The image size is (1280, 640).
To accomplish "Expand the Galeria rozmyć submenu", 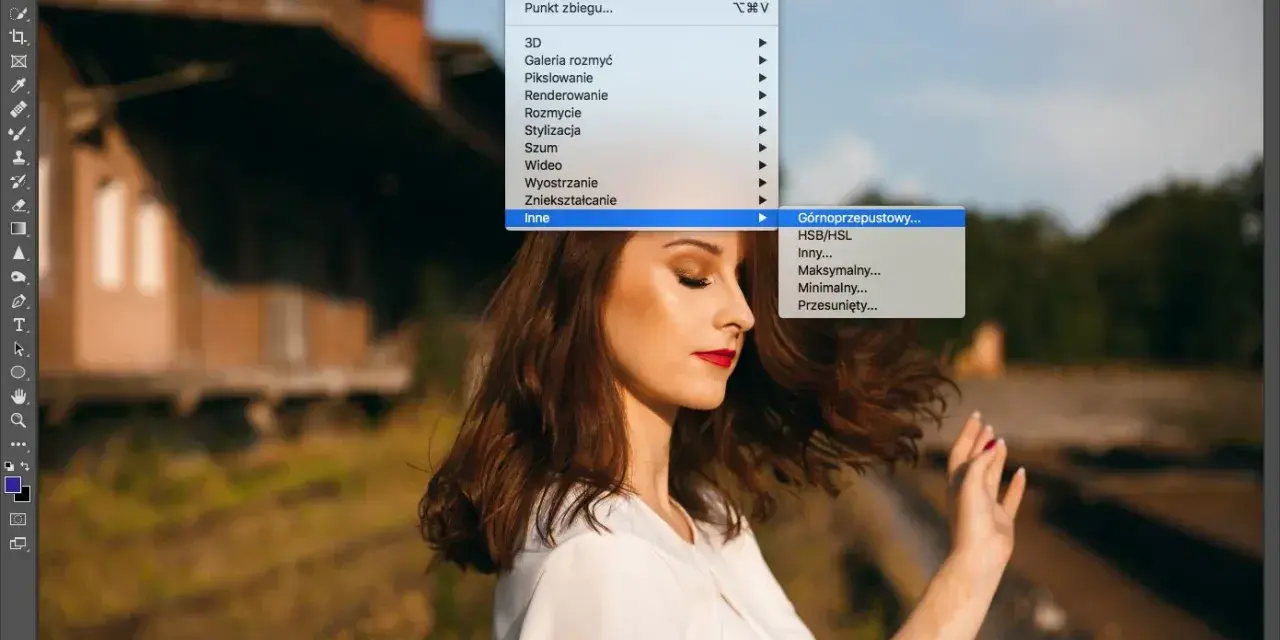I will coord(642,60).
